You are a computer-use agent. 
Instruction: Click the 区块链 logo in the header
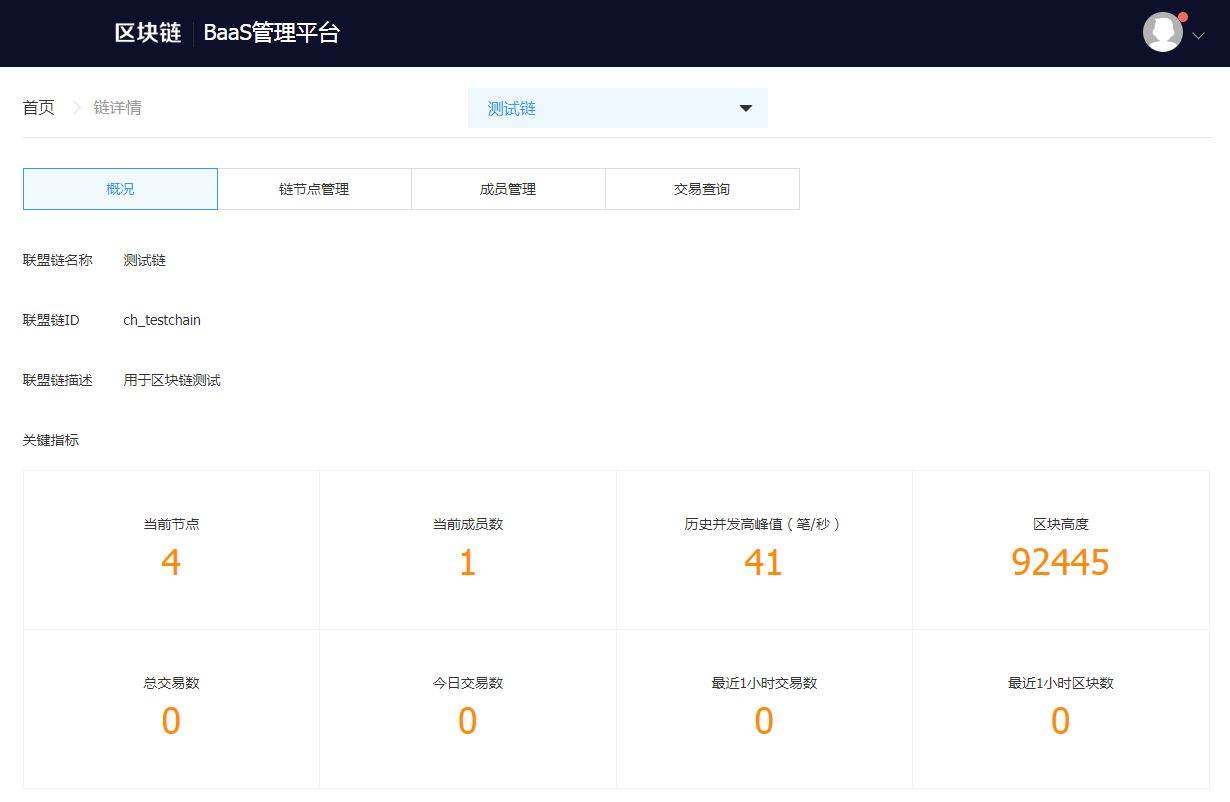tap(145, 32)
